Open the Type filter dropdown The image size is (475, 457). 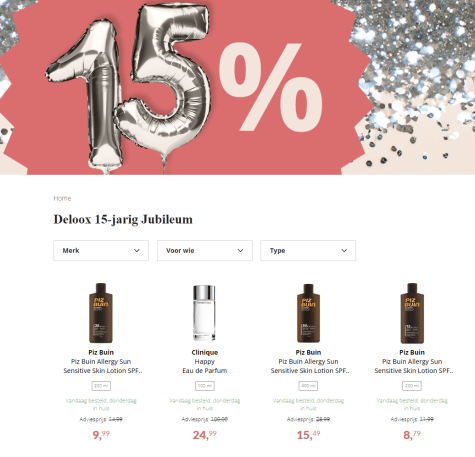[x=308, y=250]
